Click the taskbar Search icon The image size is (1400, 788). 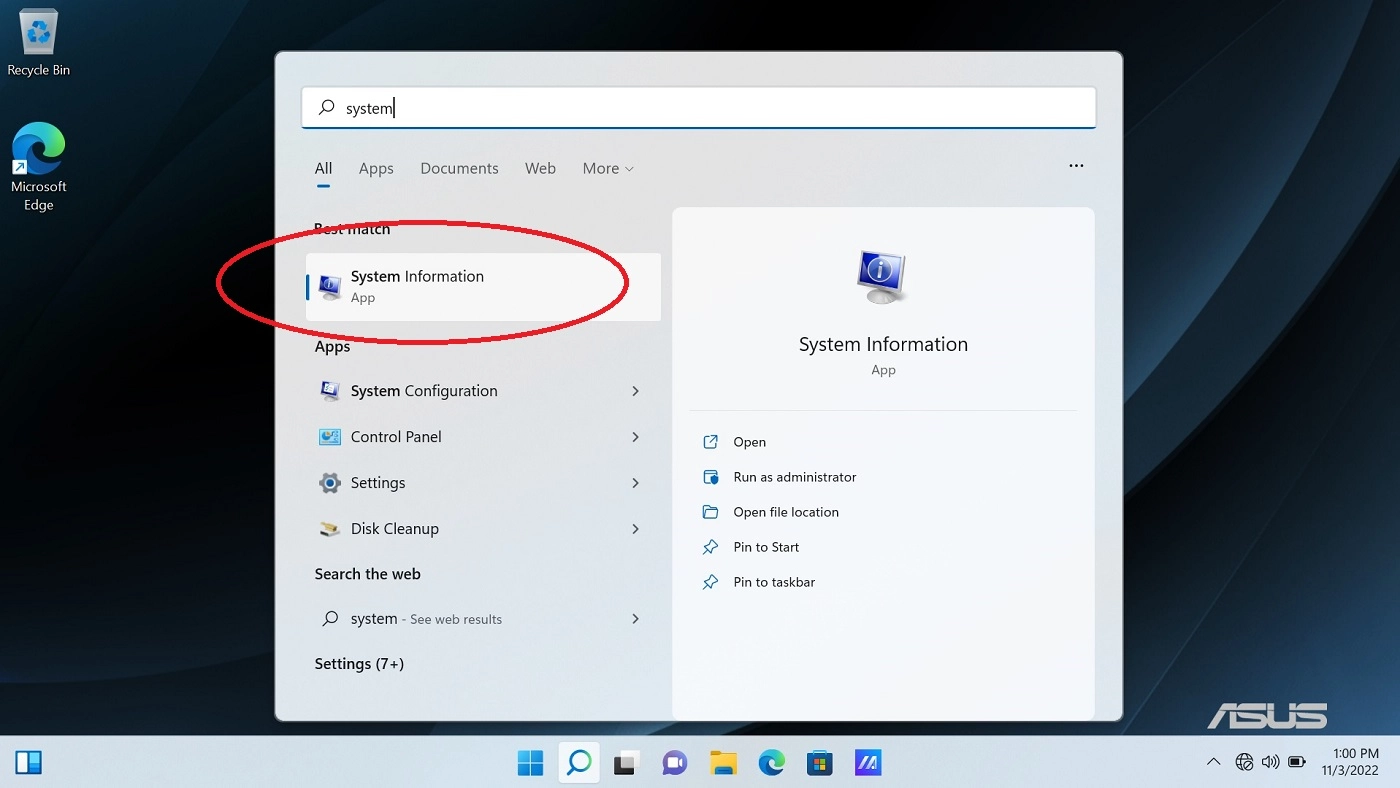[x=578, y=763]
